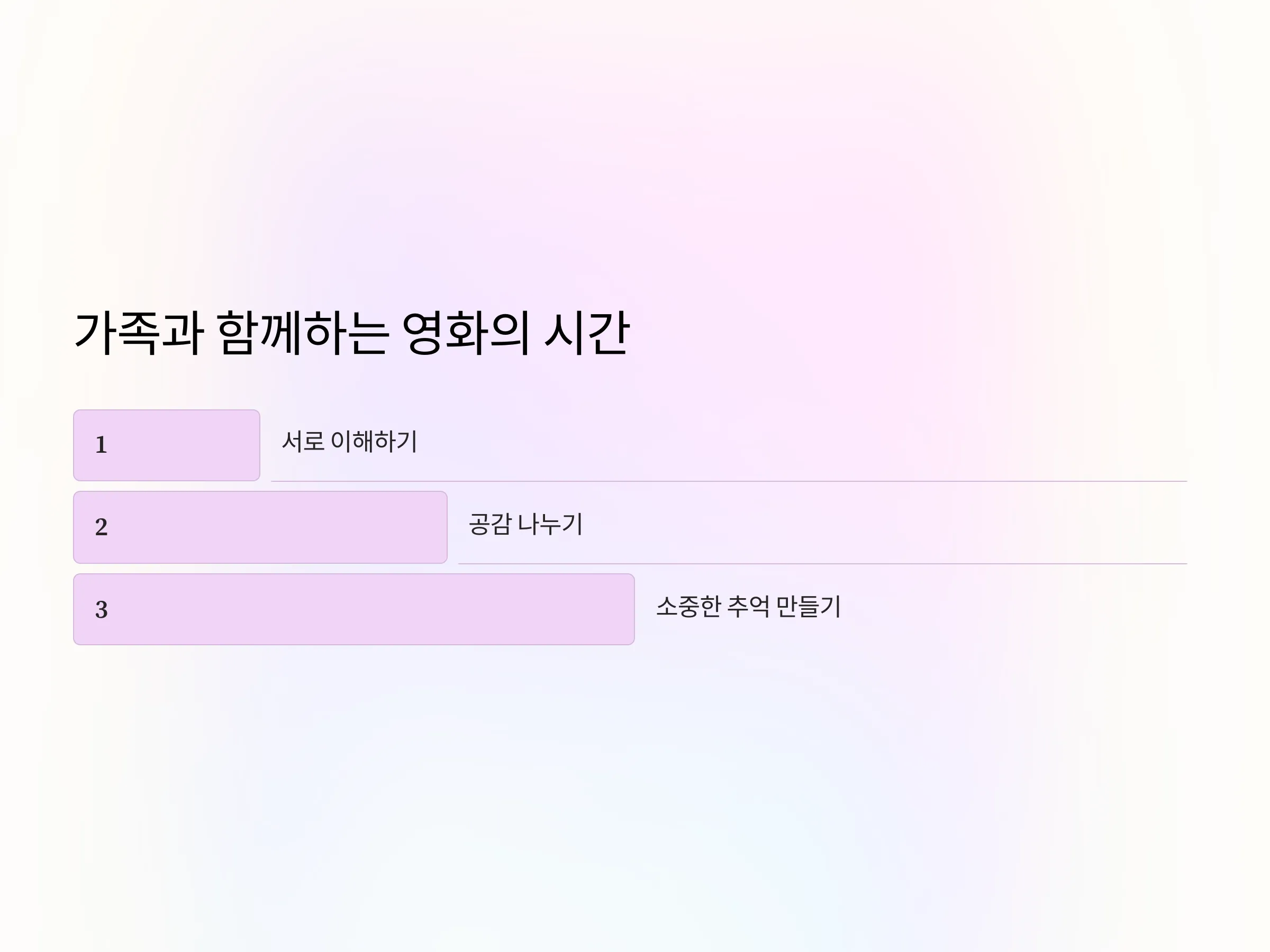This screenshot has height=952, width=1270.
Task: Click the word 서로 in the first label
Action: 303,441
